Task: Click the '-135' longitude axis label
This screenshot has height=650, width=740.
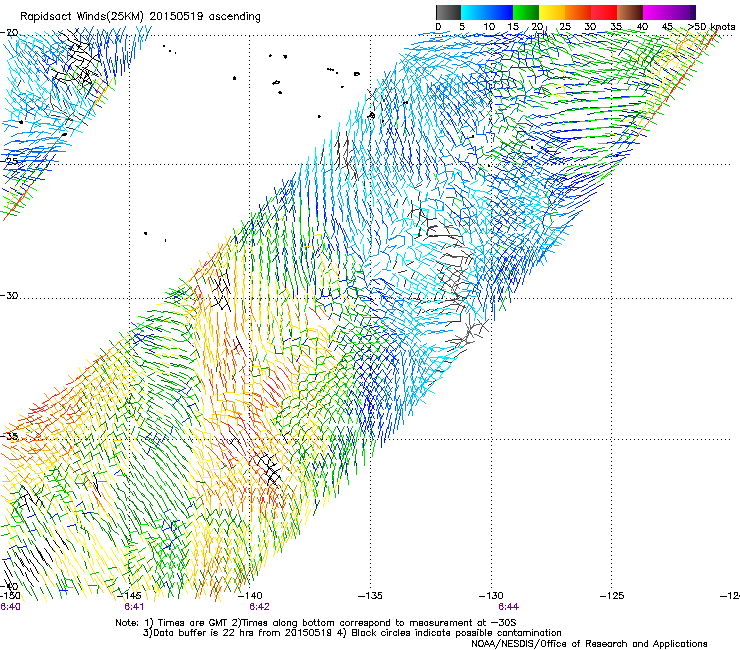Action: click(x=370, y=596)
